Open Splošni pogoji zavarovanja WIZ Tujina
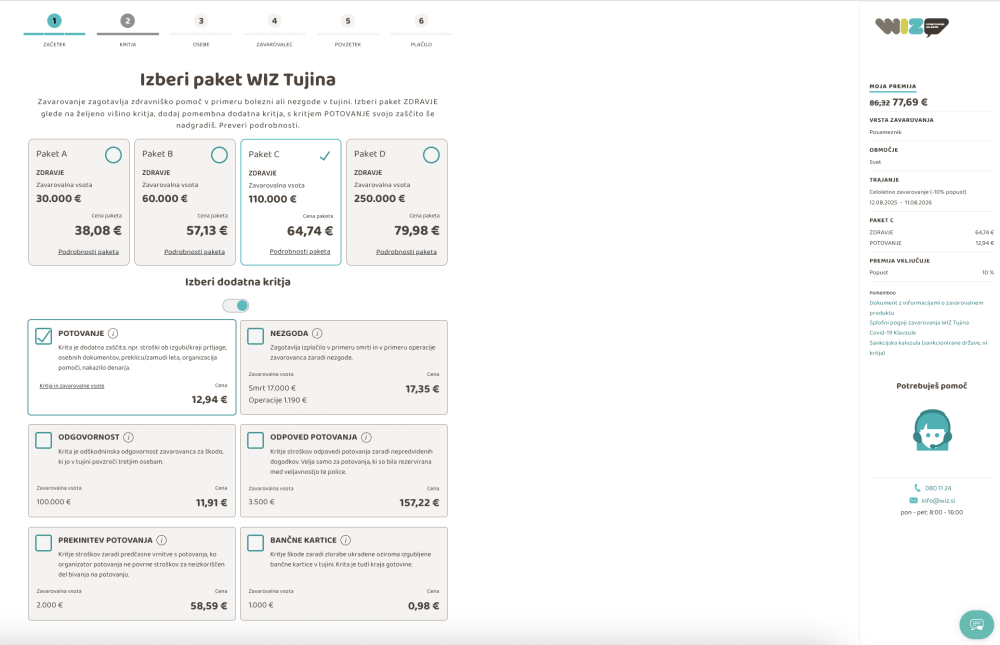This screenshot has width=1000, height=645. point(919,323)
